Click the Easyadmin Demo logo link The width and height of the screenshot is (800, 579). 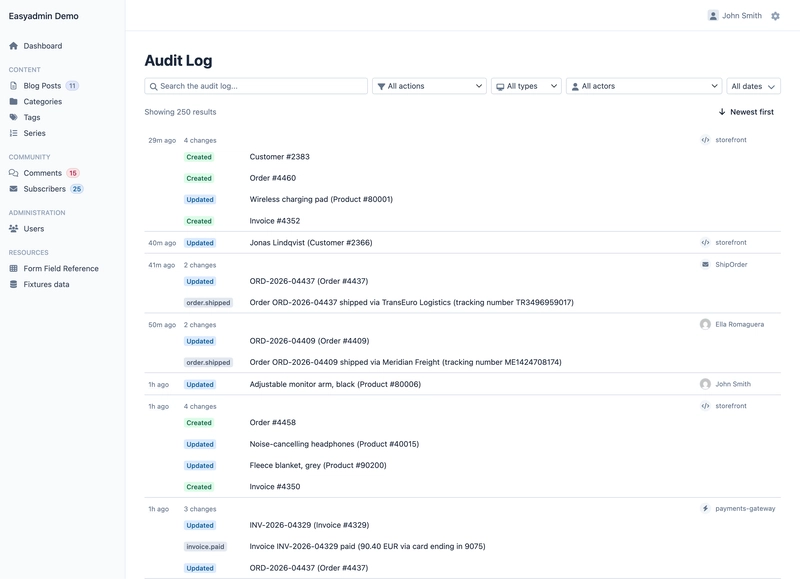[43, 16]
